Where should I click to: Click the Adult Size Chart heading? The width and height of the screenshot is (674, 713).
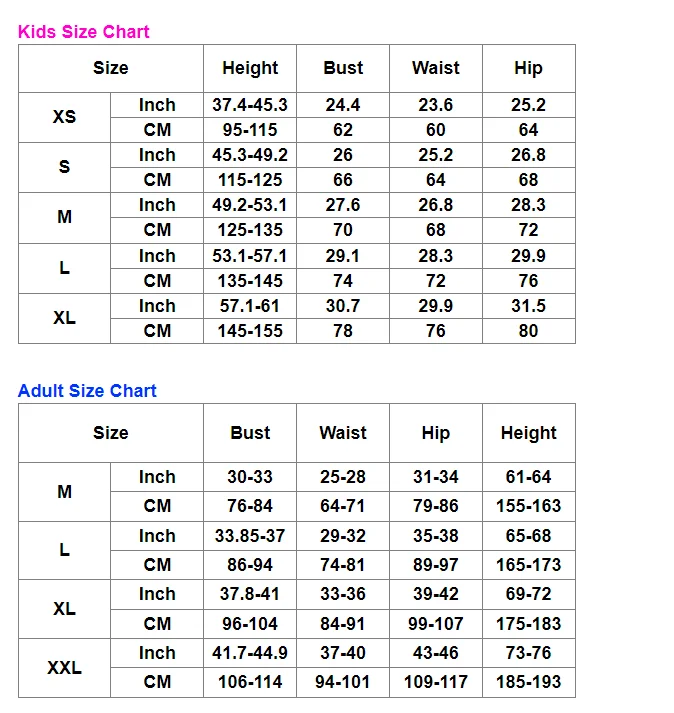[87, 391]
